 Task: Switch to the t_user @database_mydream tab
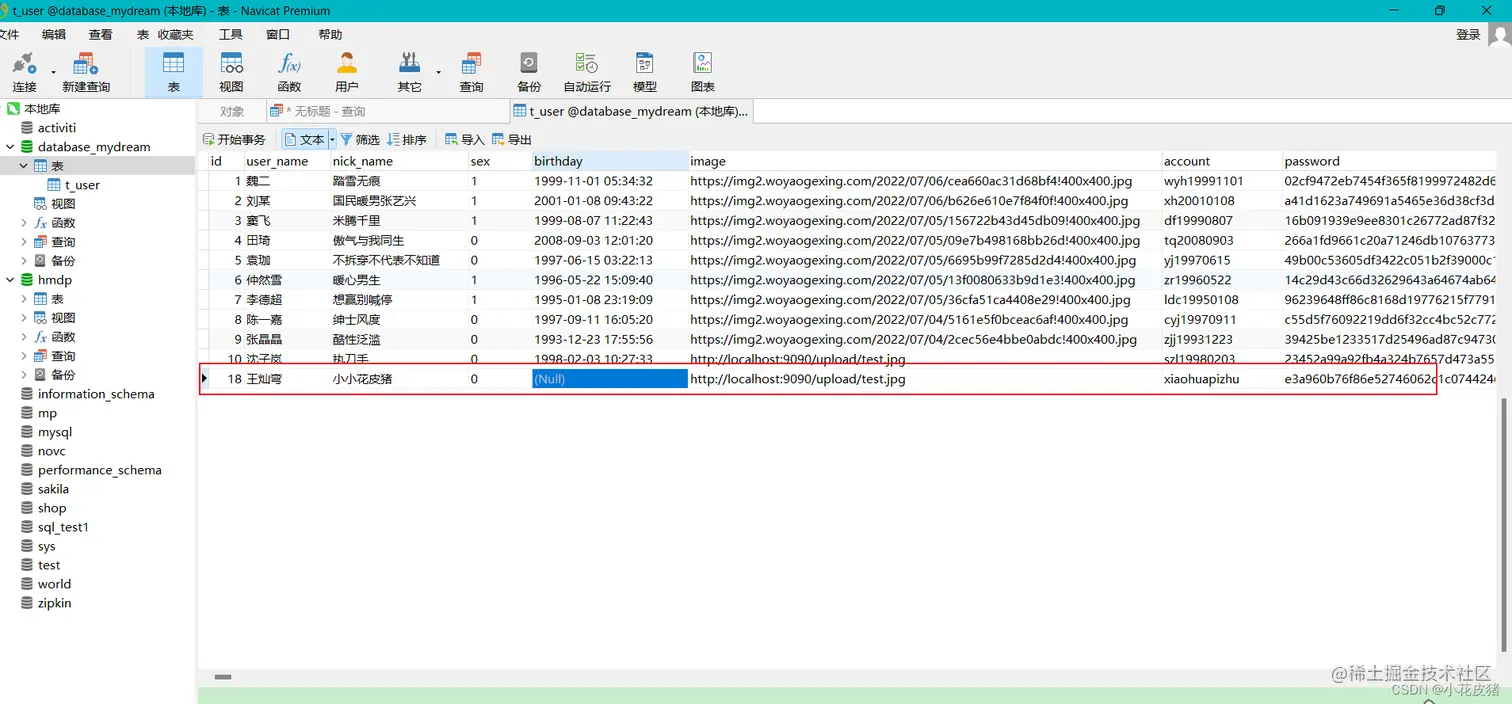[630, 111]
